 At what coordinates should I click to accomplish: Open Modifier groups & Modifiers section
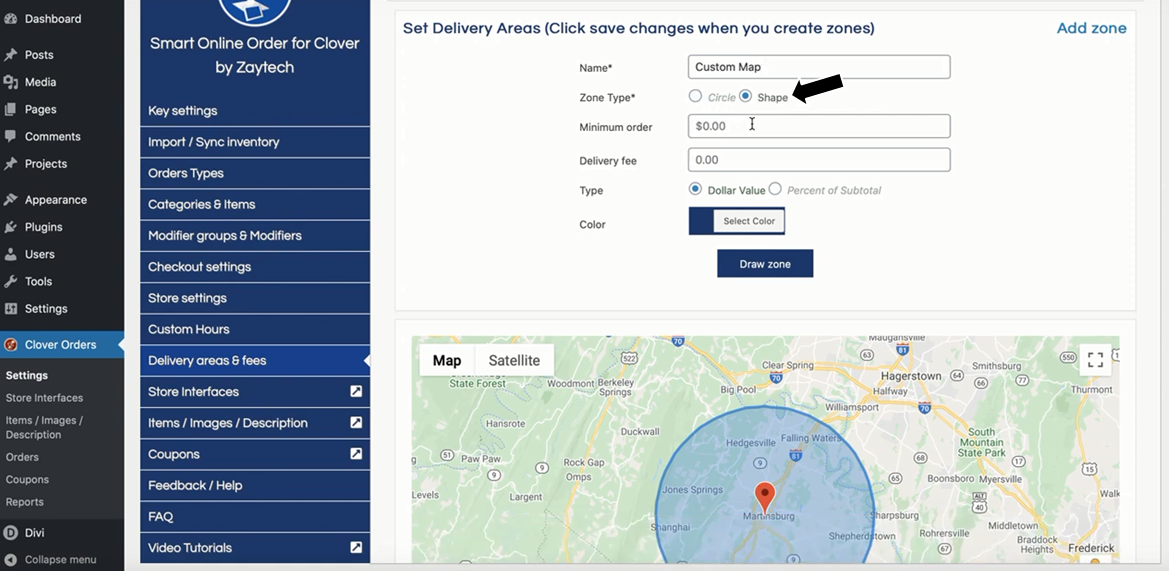tap(255, 236)
